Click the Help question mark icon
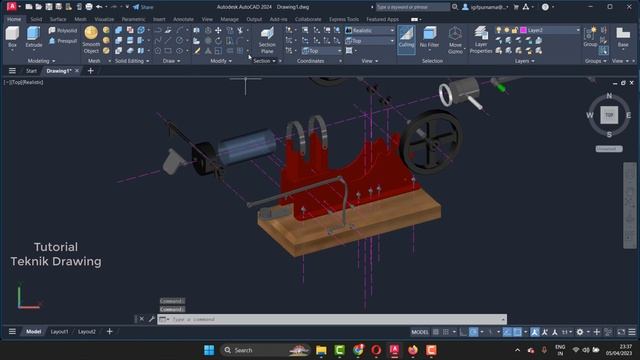This screenshot has height=360, width=640. click(545, 7)
